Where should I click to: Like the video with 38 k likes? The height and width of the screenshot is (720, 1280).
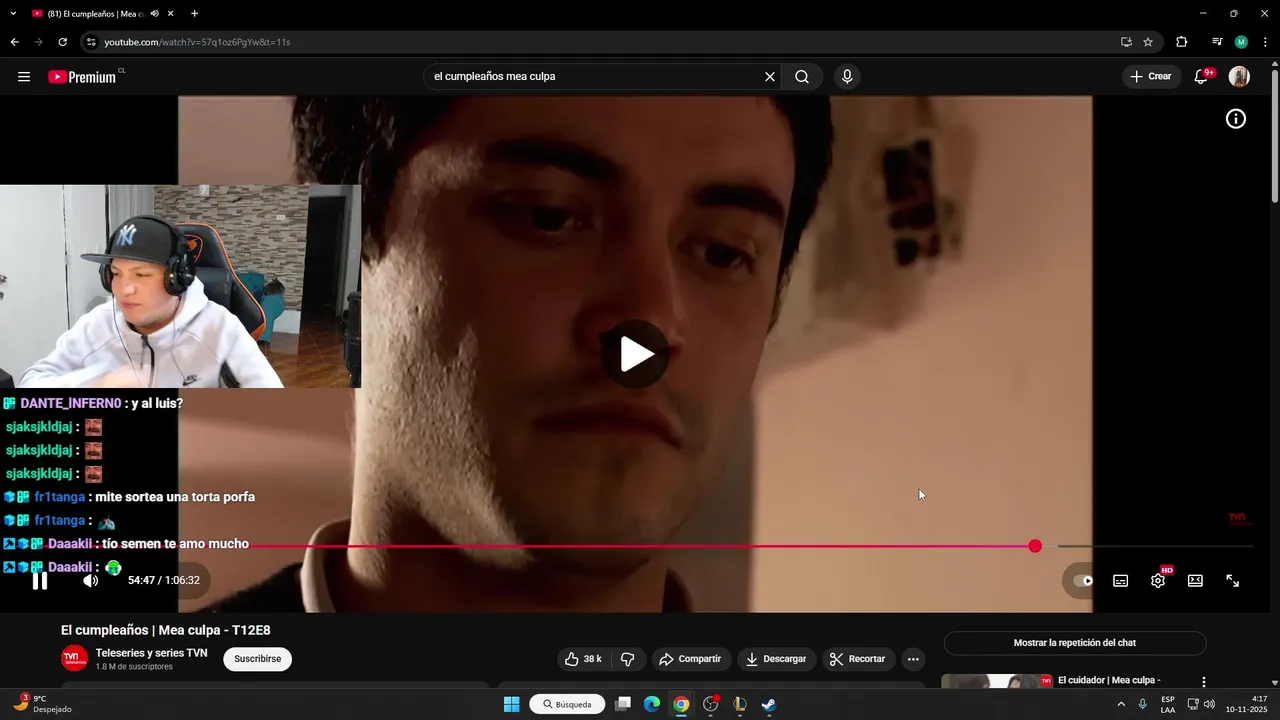coord(583,659)
